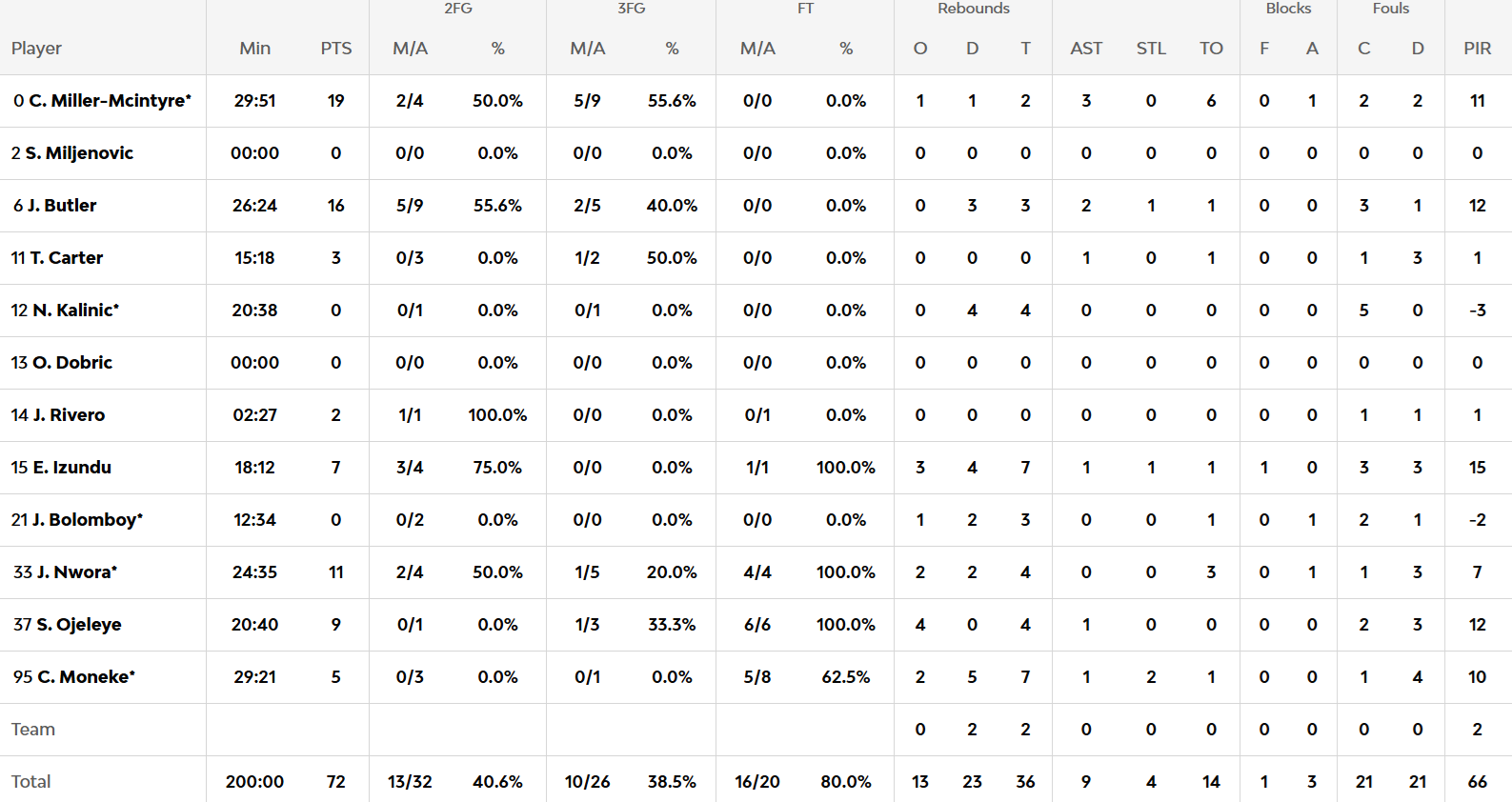Click O. Dobric's player name
Screen dimensions: 1512x802
tap(72, 363)
